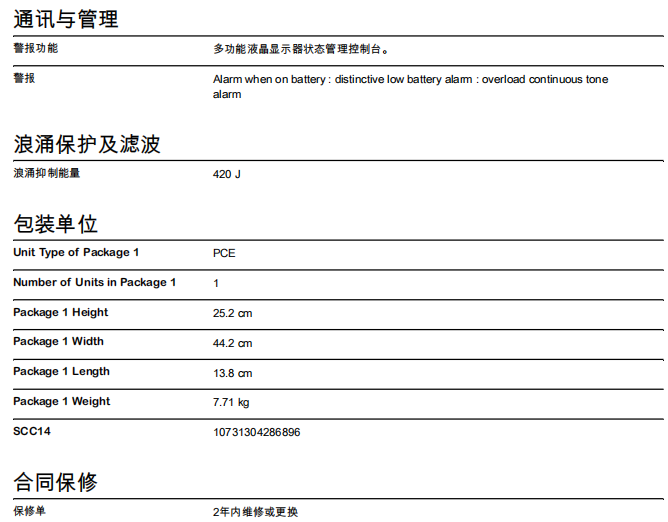Image resolution: width=668 pixels, height=522 pixels.
Task: Select the 警报功能 row label
Action: pyautogui.click(x=35, y=48)
